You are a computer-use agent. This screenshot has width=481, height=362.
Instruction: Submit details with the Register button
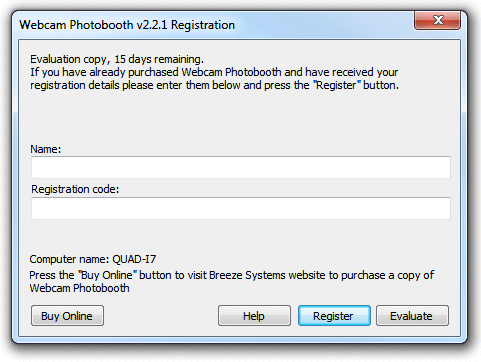(334, 315)
